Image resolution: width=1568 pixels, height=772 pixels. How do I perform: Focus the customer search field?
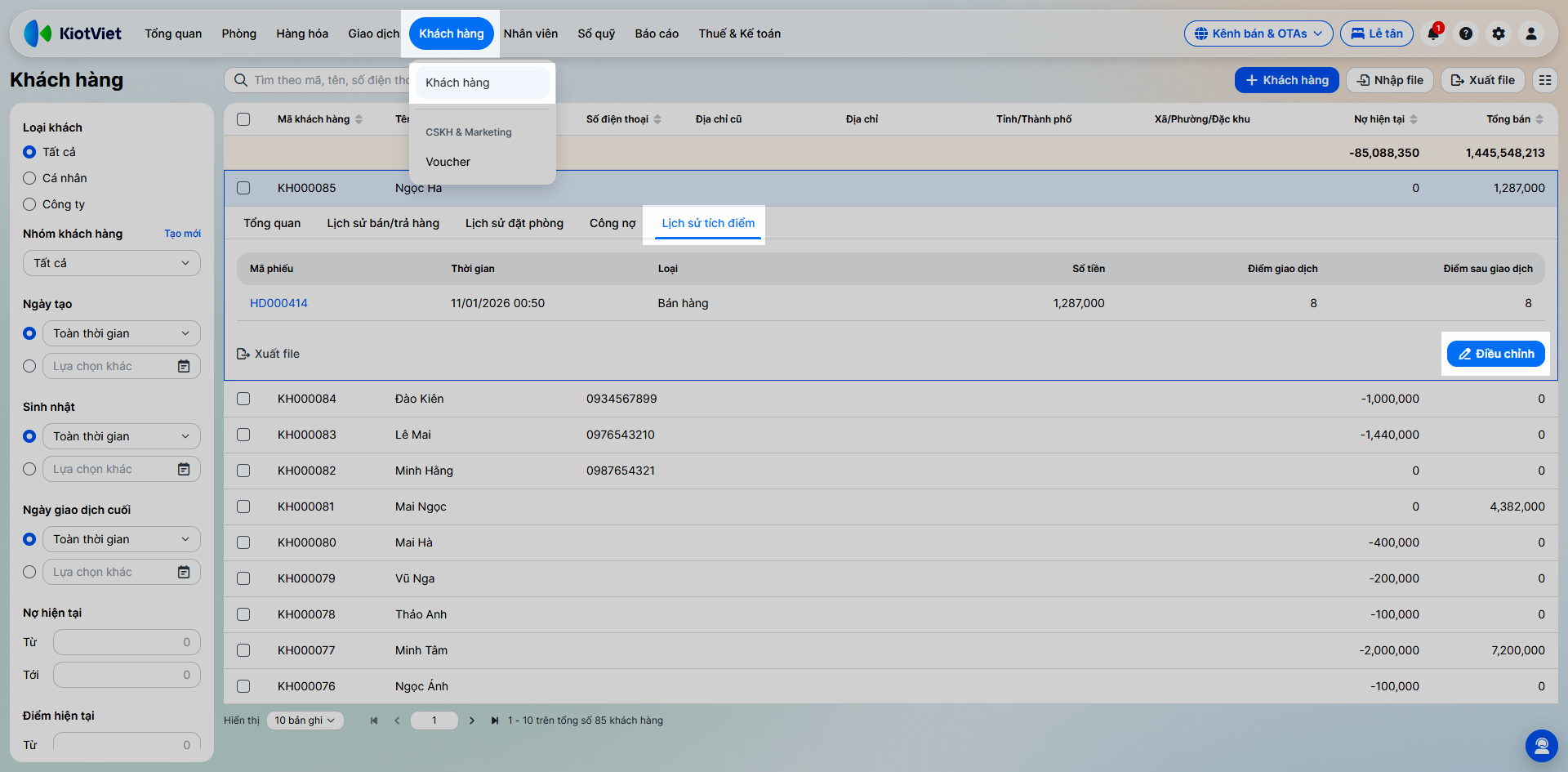[x=331, y=80]
